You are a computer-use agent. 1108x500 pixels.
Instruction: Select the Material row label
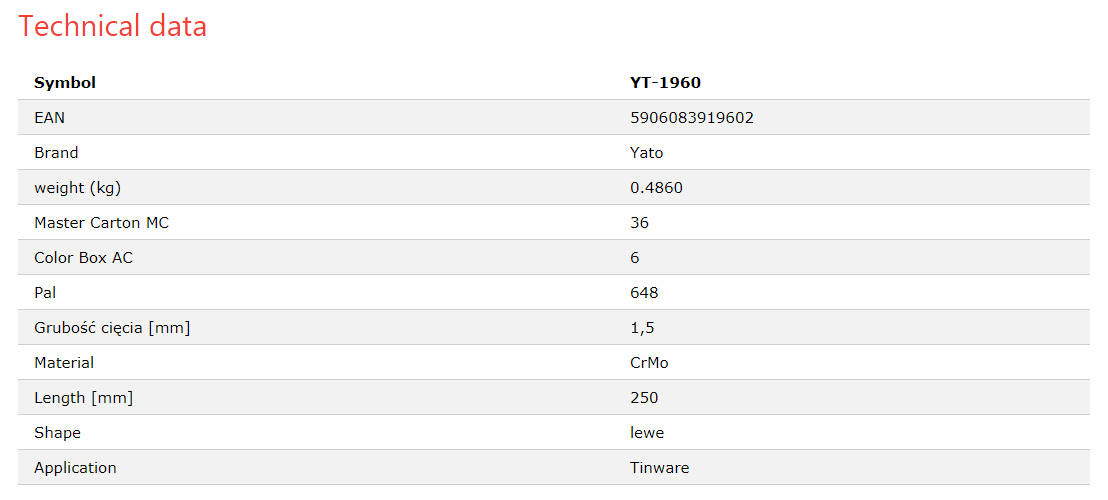[x=64, y=362]
